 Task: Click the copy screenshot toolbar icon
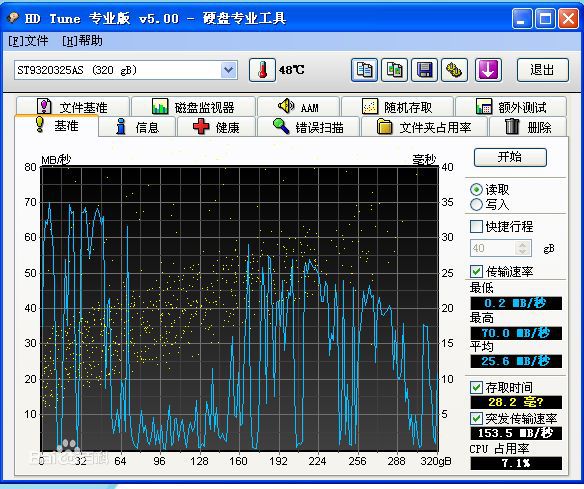394,70
